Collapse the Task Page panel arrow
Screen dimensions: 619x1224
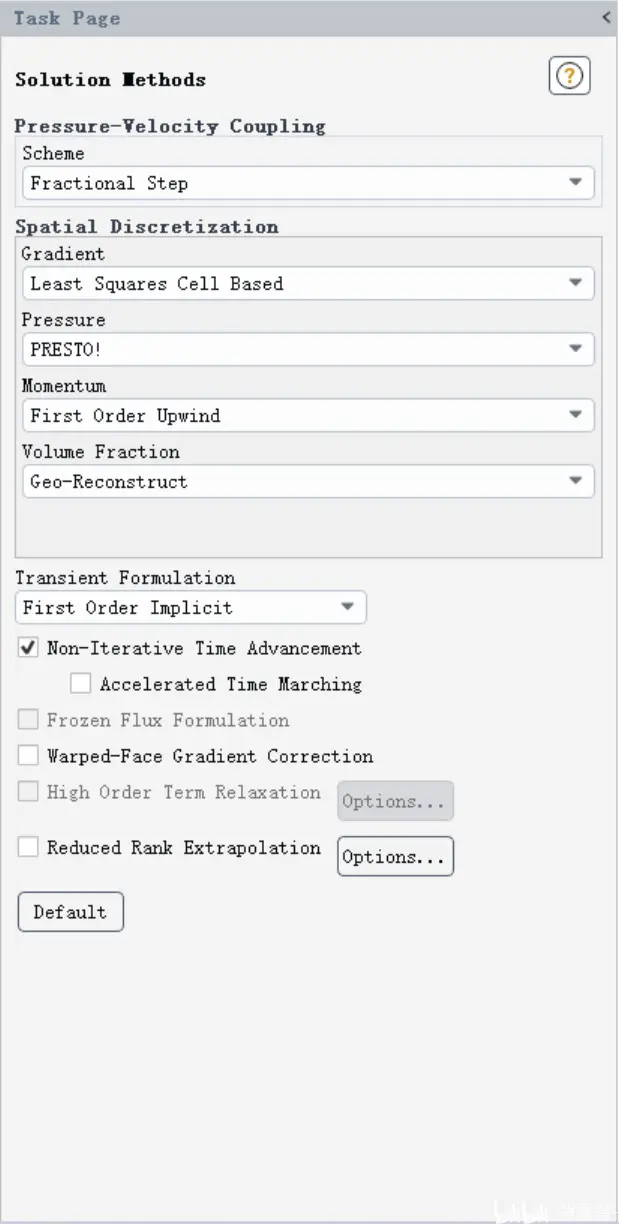click(606, 17)
